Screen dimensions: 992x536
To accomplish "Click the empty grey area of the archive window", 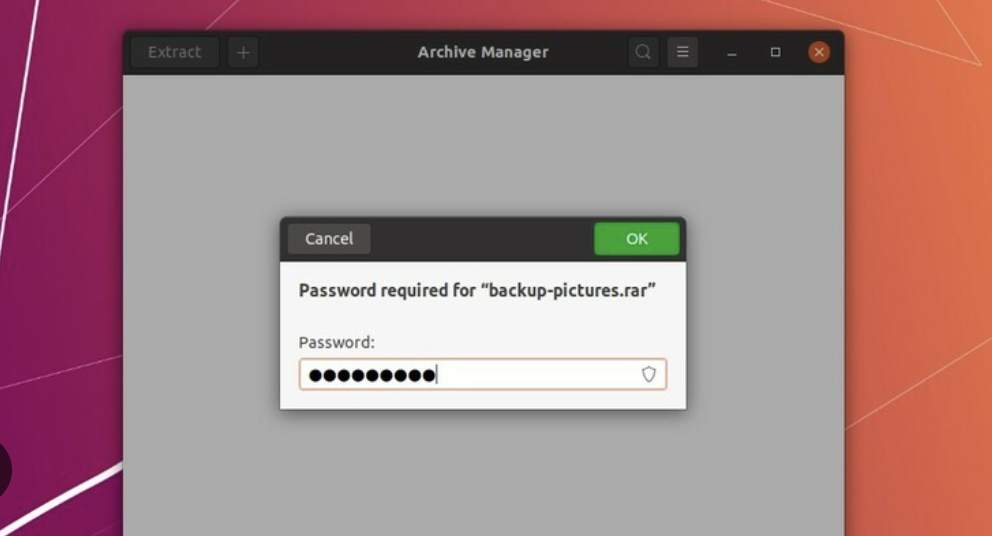I will pos(483,146).
